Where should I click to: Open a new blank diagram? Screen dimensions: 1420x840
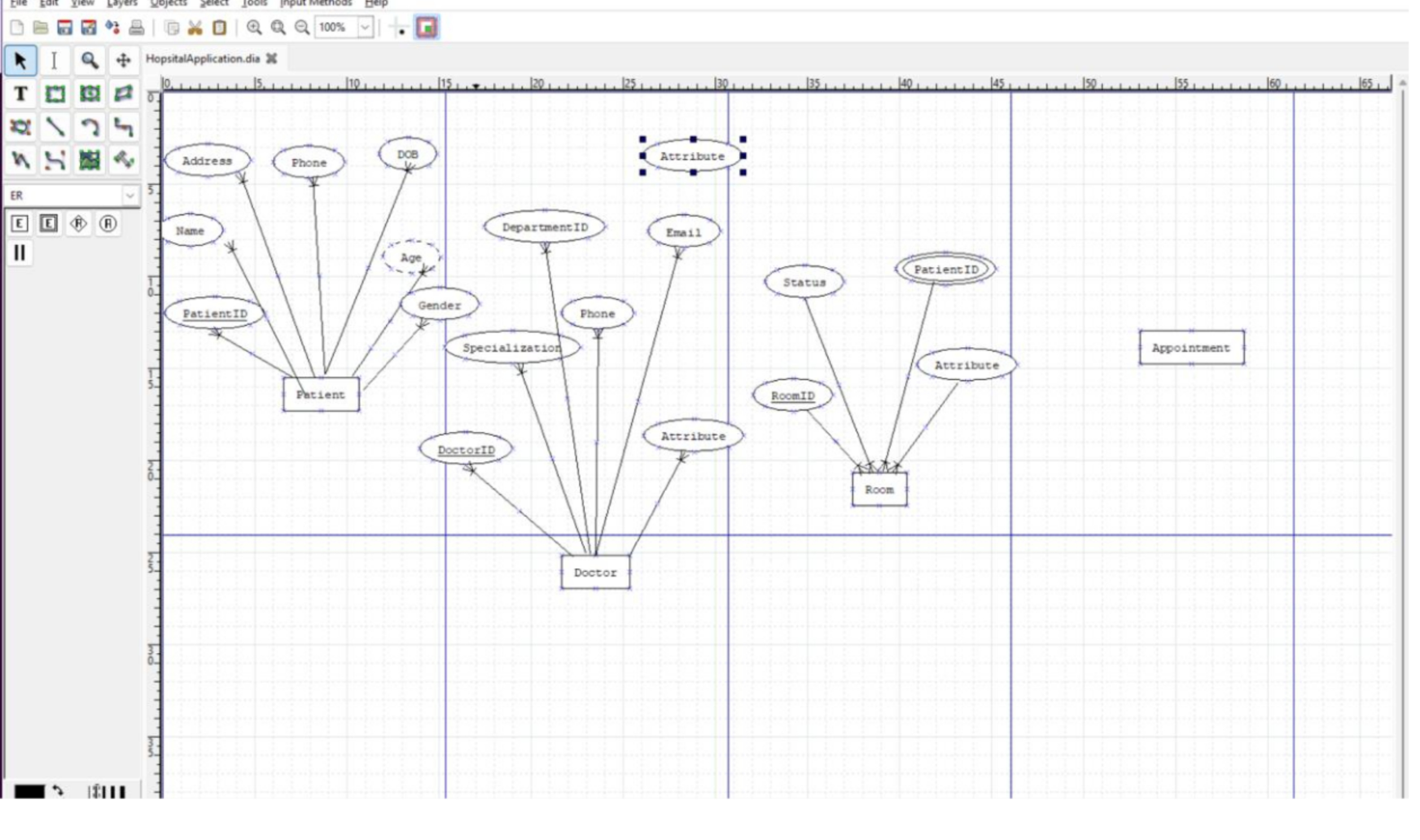pos(17,27)
